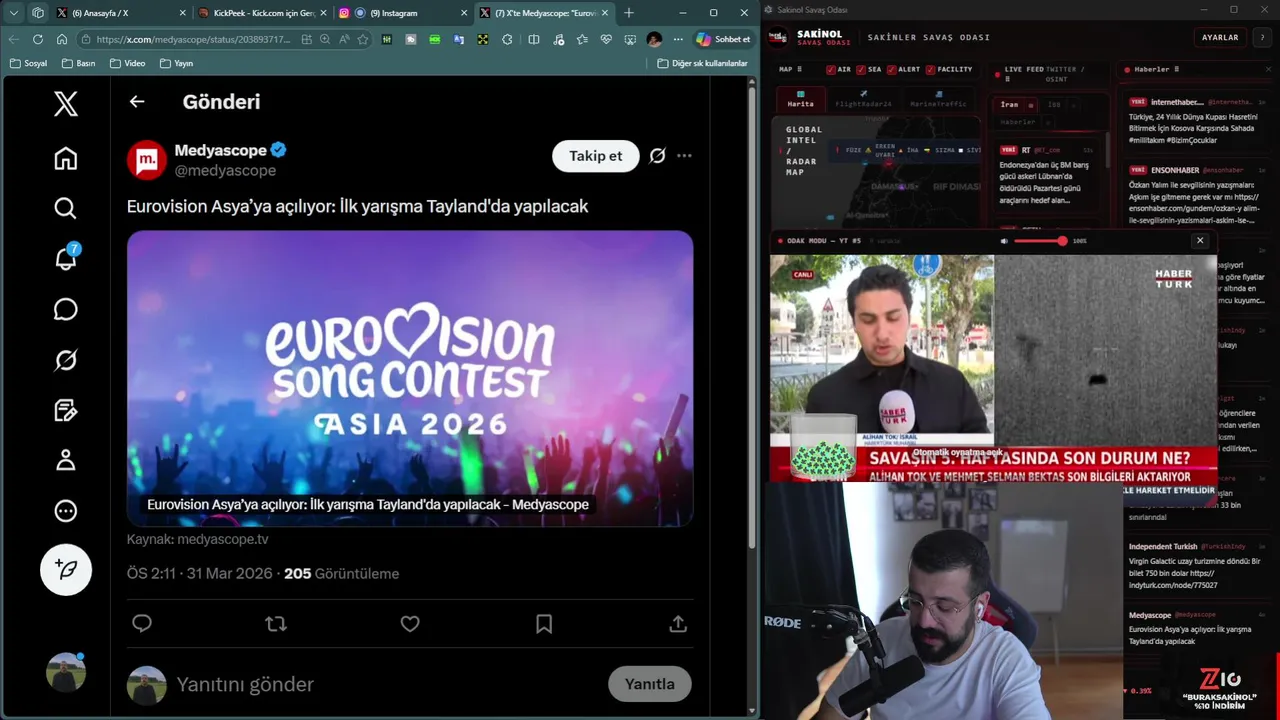The width and height of the screenshot is (1280, 720).
Task: Select MarineTraffic tab in map panel
Action: [x=938, y=100]
